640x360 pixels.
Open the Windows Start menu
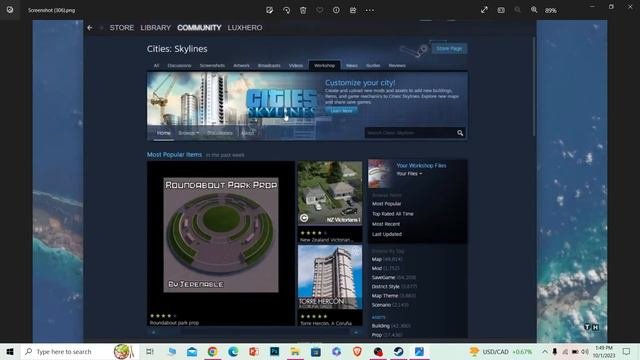point(10,351)
